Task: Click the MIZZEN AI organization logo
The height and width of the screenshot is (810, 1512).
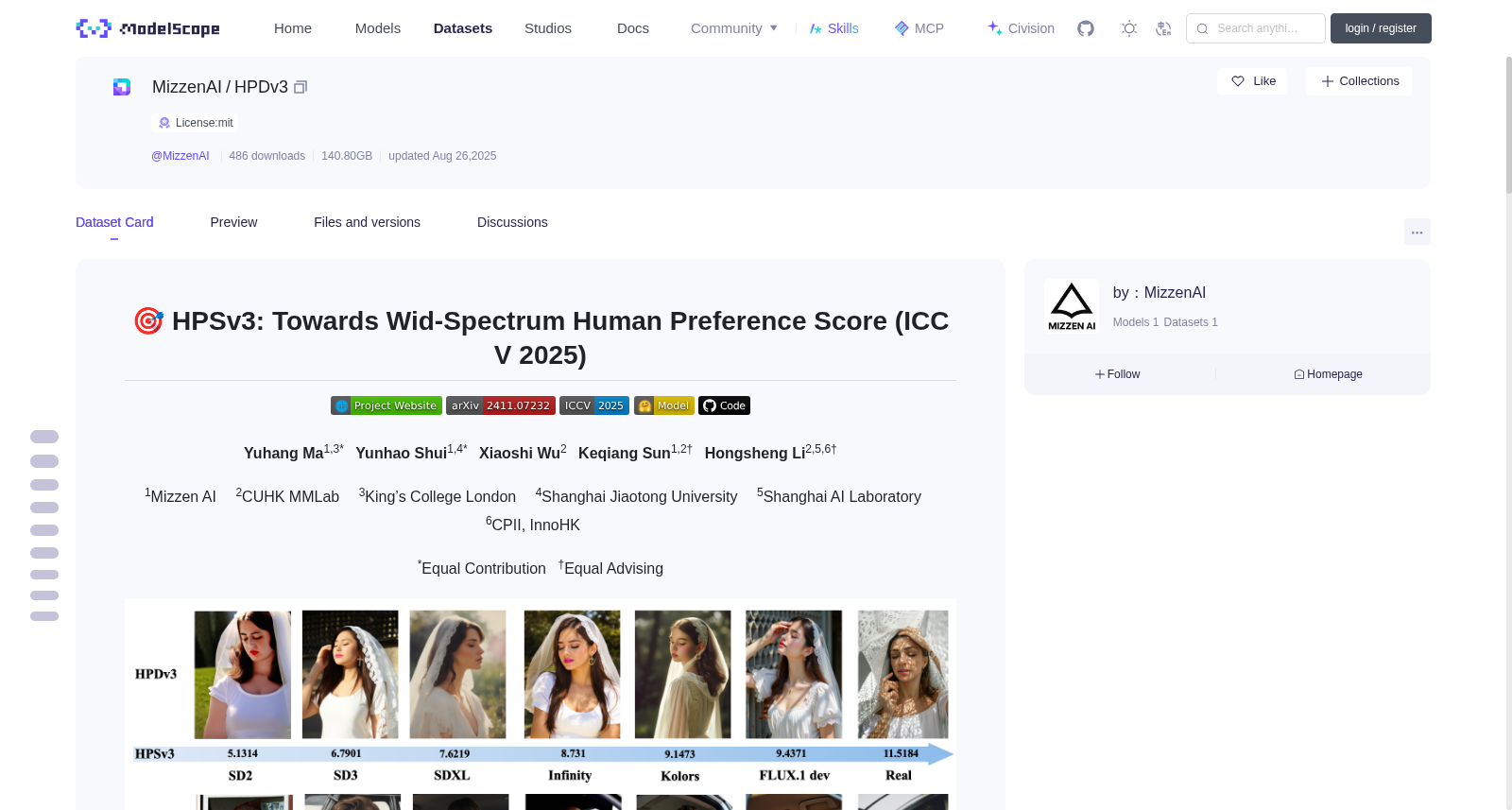Action: (1072, 306)
